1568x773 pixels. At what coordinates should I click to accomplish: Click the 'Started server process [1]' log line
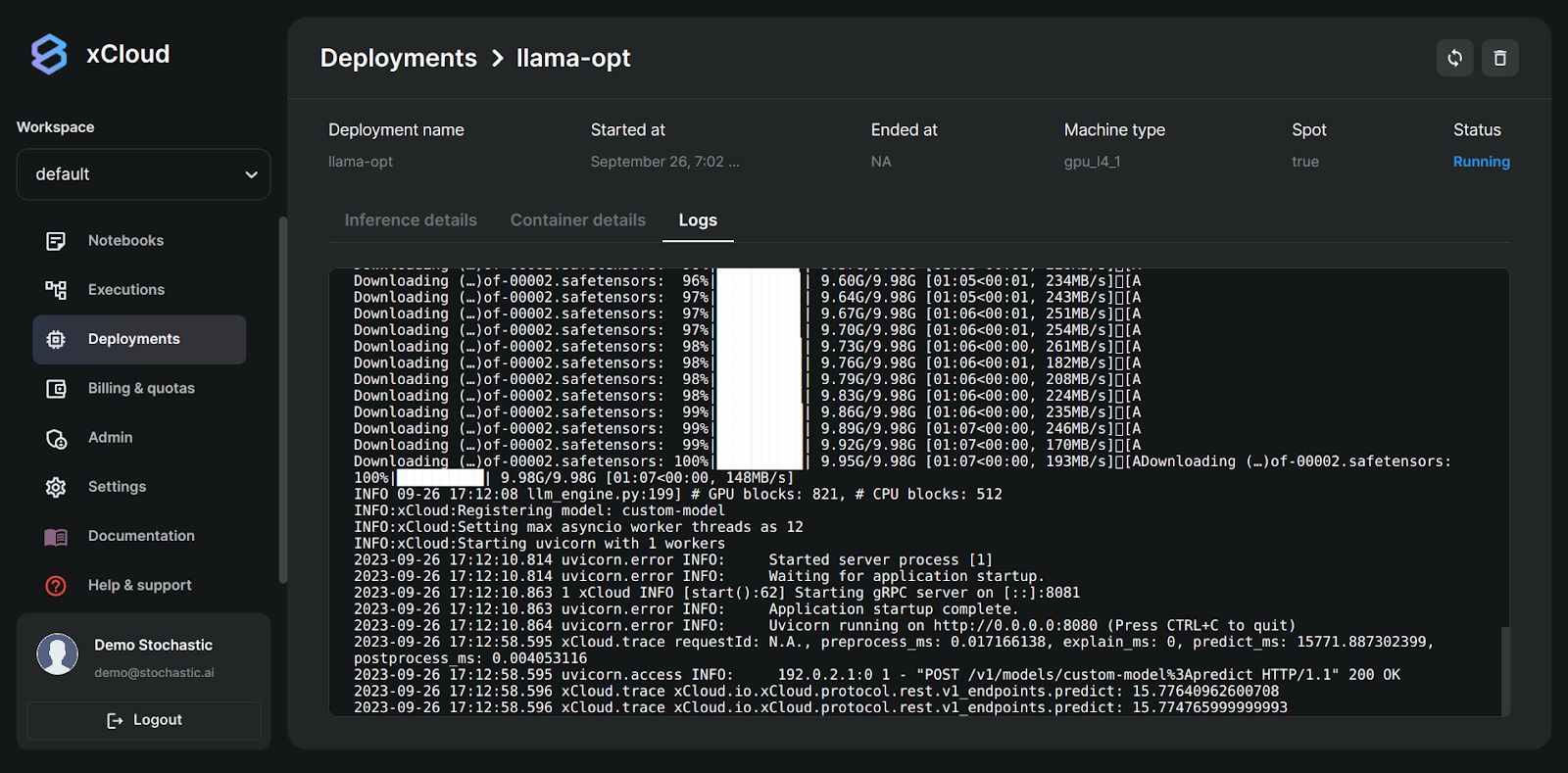[x=673, y=560]
